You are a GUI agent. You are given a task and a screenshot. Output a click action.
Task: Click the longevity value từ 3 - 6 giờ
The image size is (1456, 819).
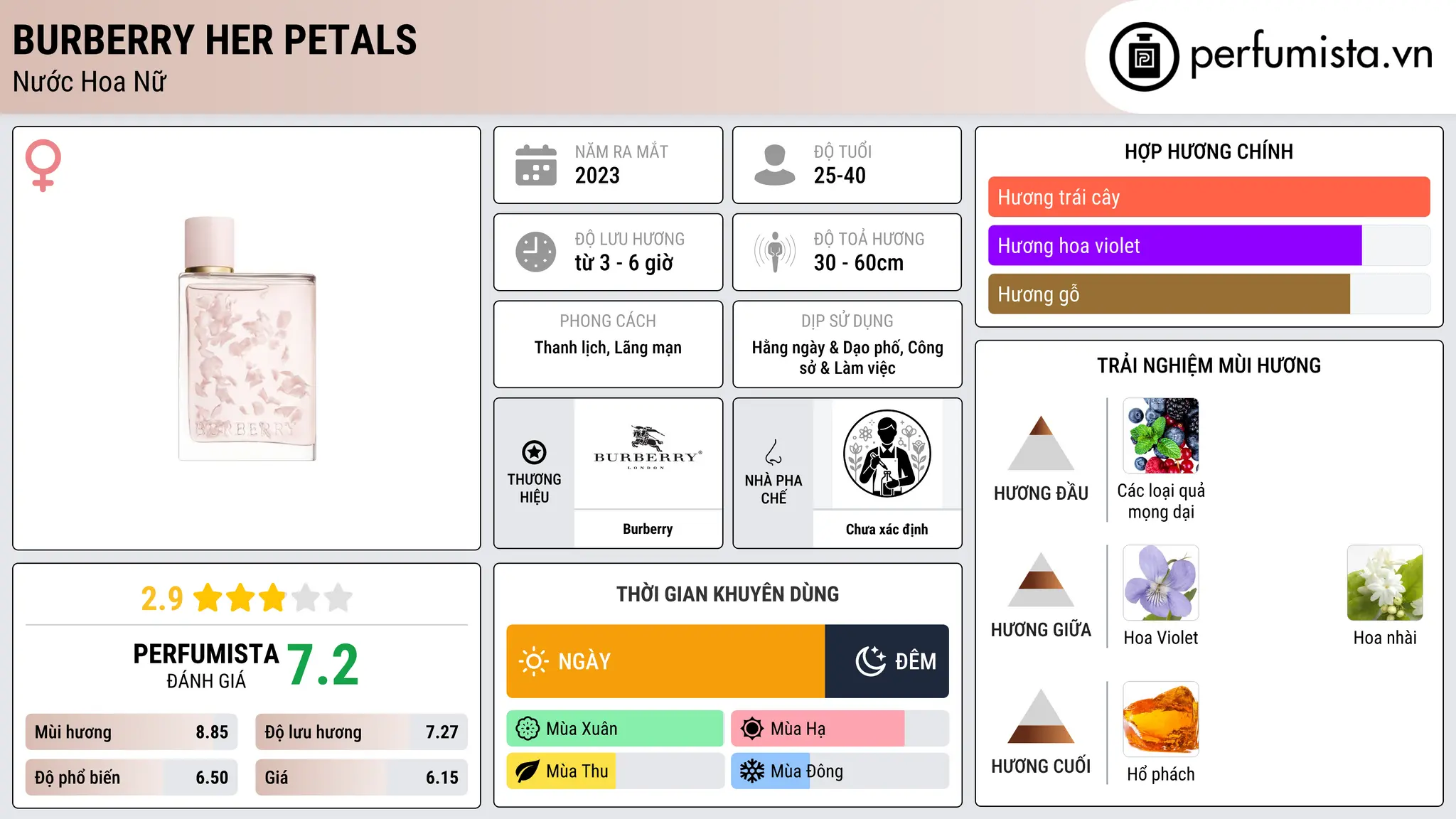pos(624,263)
